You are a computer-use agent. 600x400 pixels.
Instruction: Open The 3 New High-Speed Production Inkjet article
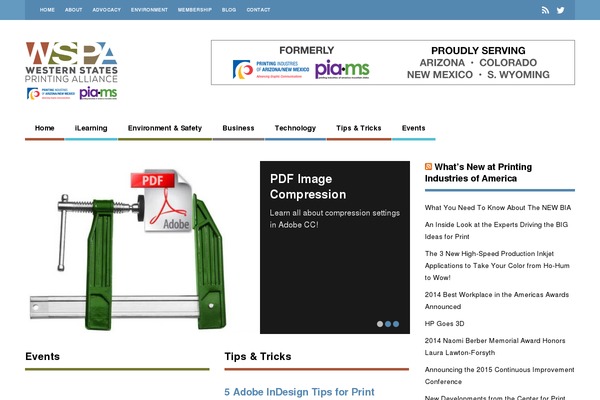point(497,266)
